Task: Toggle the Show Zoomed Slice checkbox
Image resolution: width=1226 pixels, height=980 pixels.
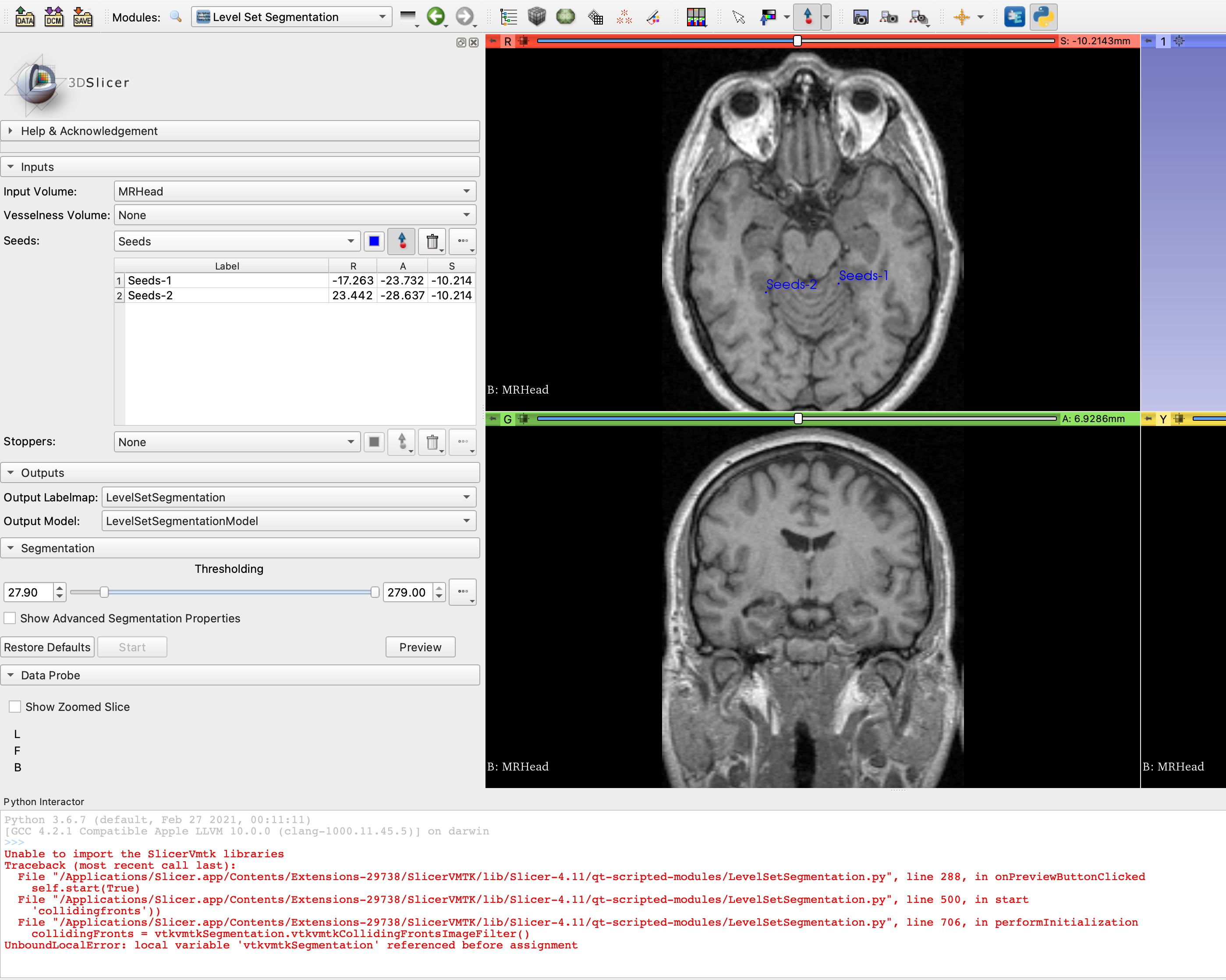Action: [x=15, y=707]
